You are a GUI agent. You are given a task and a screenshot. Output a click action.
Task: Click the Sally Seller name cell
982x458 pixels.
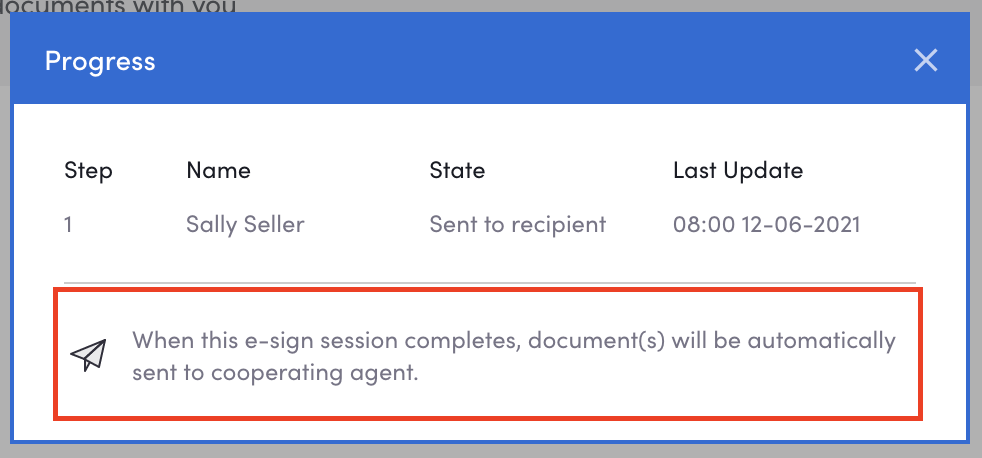pyautogui.click(x=245, y=224)
